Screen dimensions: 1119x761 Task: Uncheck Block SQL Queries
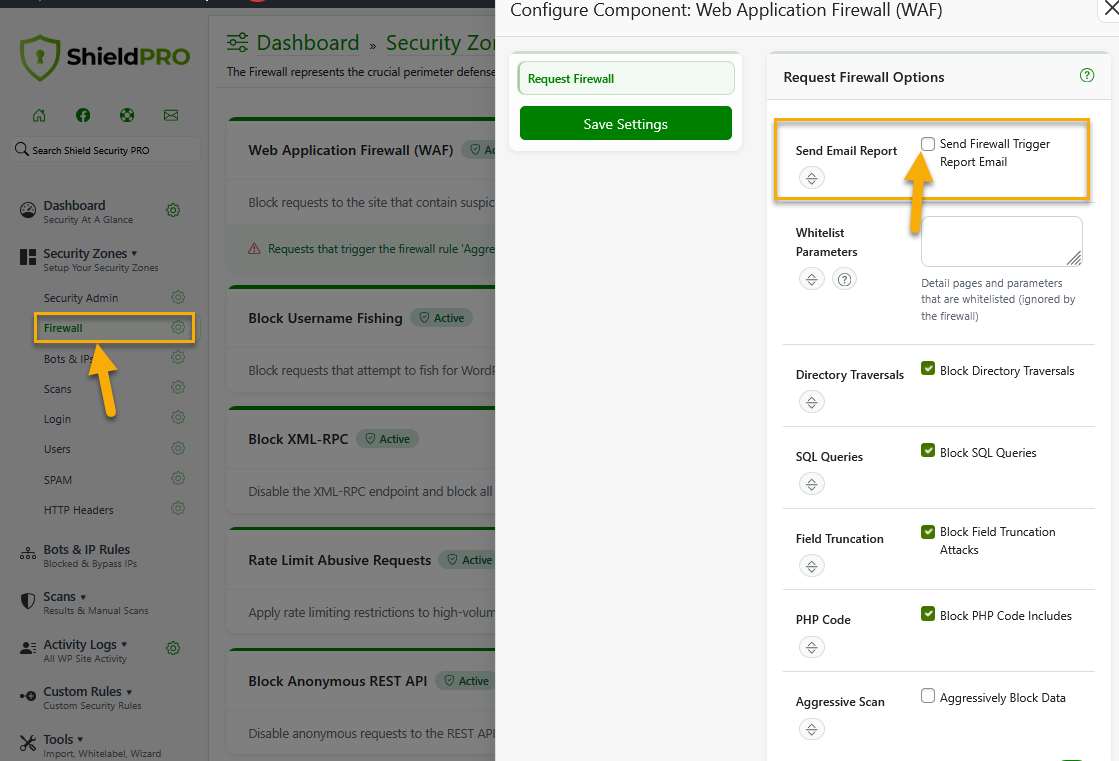pyautogui.click(x=928, y=450)
